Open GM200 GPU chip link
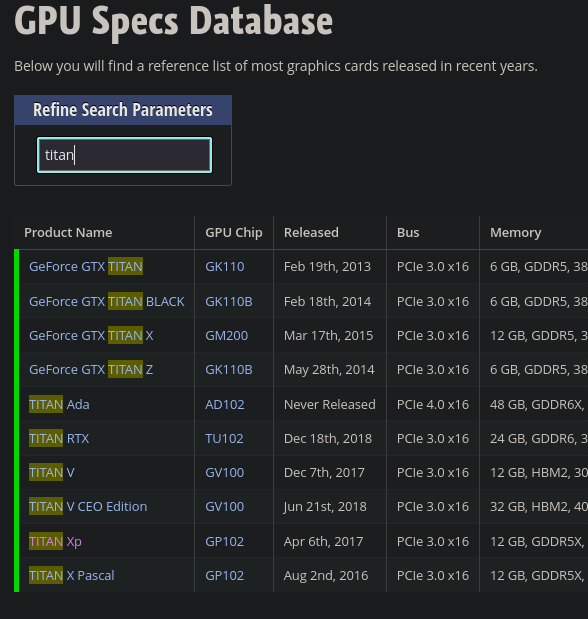The image size is (588, 619). 227,336
